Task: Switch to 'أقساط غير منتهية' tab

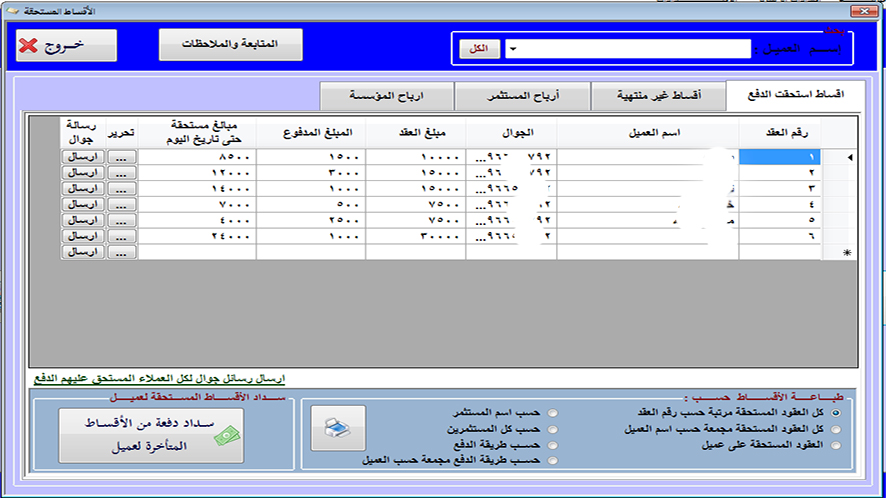Action: point(656,96)
